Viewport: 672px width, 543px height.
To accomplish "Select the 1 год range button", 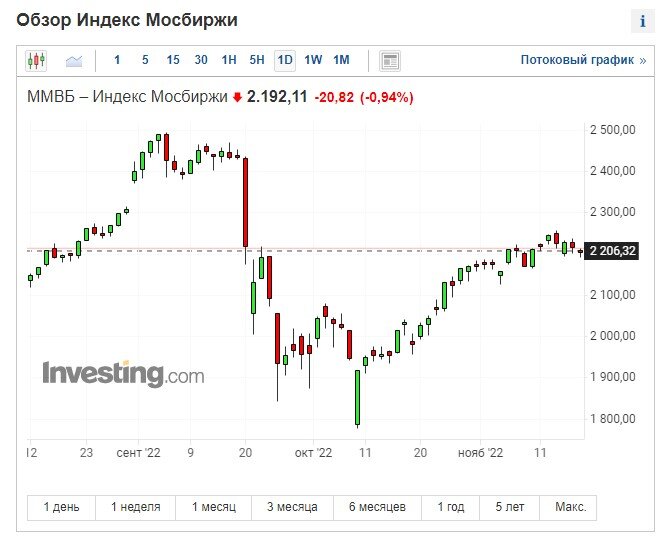I will click(x=451, y=507).
